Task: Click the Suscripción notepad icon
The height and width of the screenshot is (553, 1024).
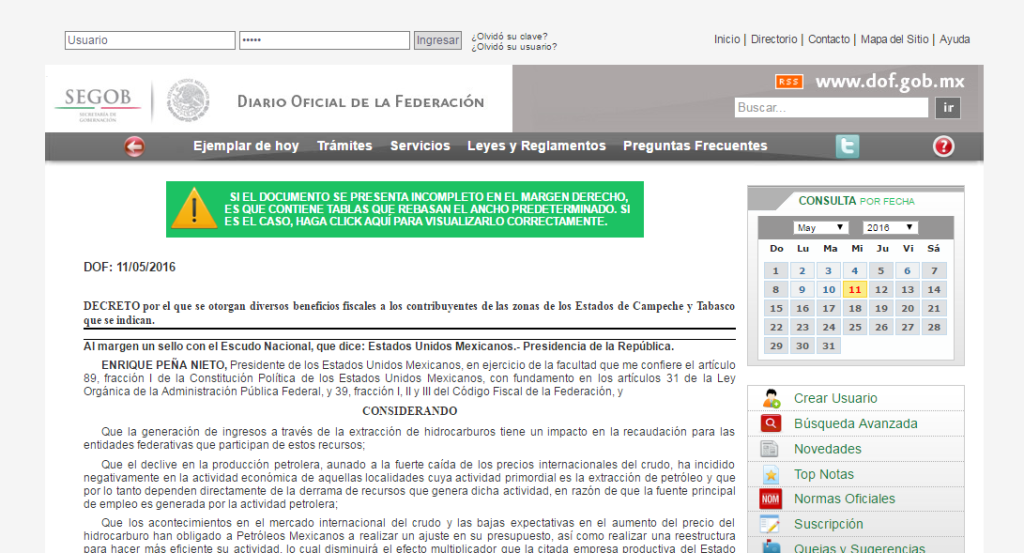Action: pos(771,524)
